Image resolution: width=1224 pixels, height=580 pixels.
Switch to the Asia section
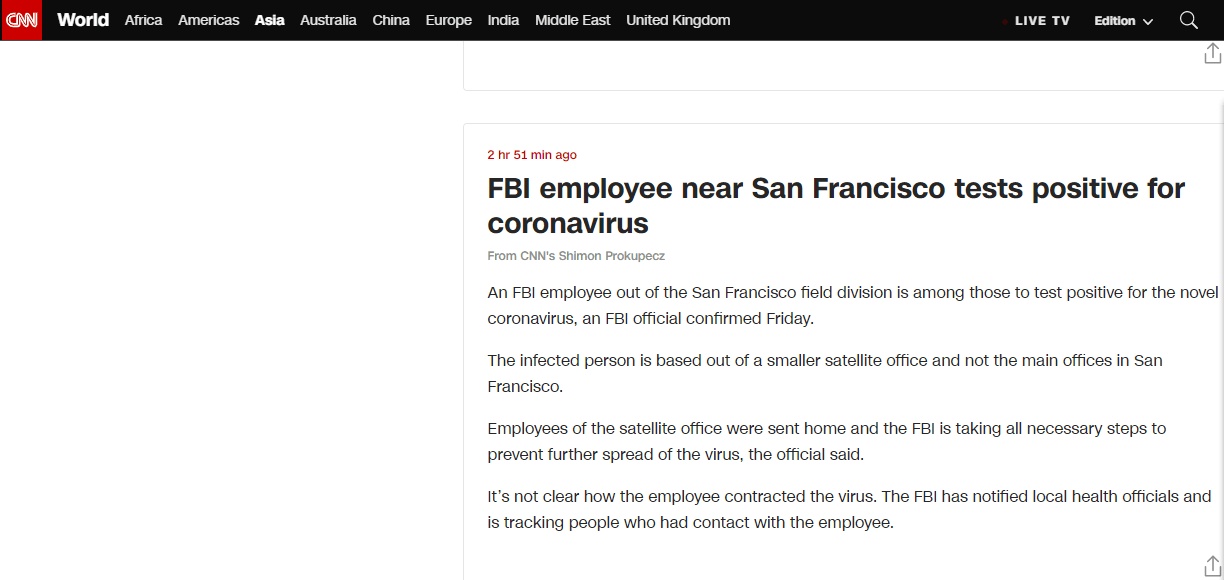pos(269,20)
